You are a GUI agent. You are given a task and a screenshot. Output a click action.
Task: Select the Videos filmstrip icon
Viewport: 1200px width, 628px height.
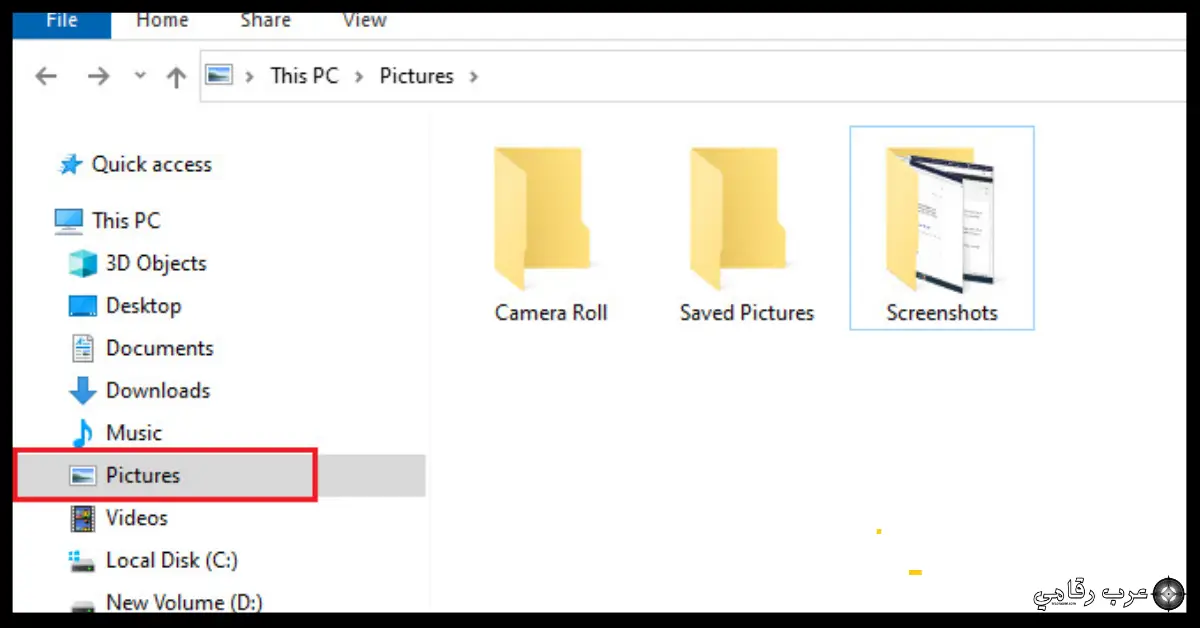pyautogui.click(x=82, y=518)
